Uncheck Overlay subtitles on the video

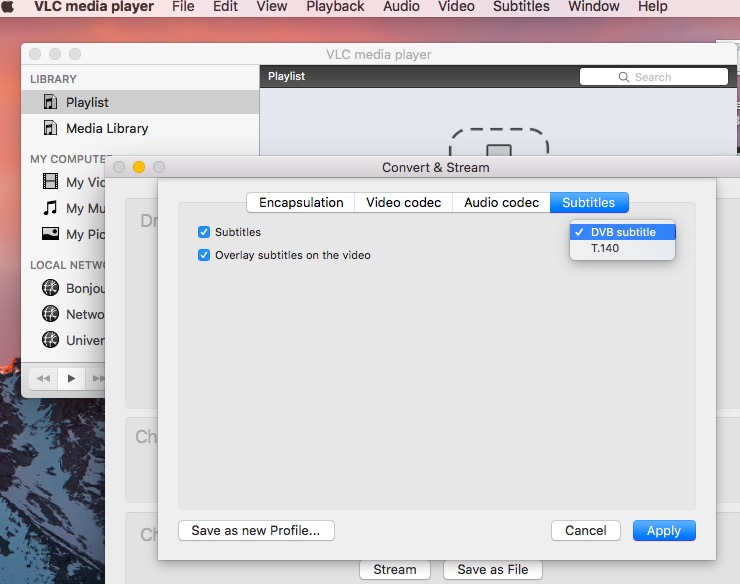204,255
